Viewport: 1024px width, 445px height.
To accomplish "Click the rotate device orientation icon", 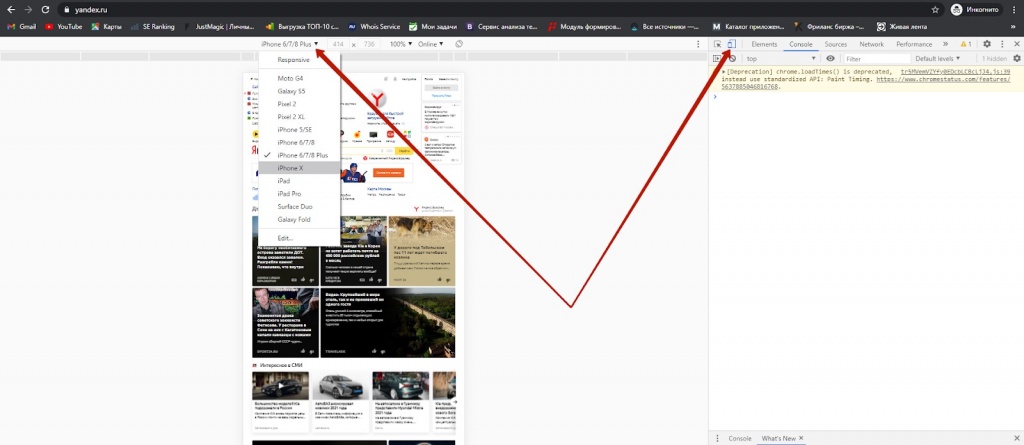I will [459, 44].
